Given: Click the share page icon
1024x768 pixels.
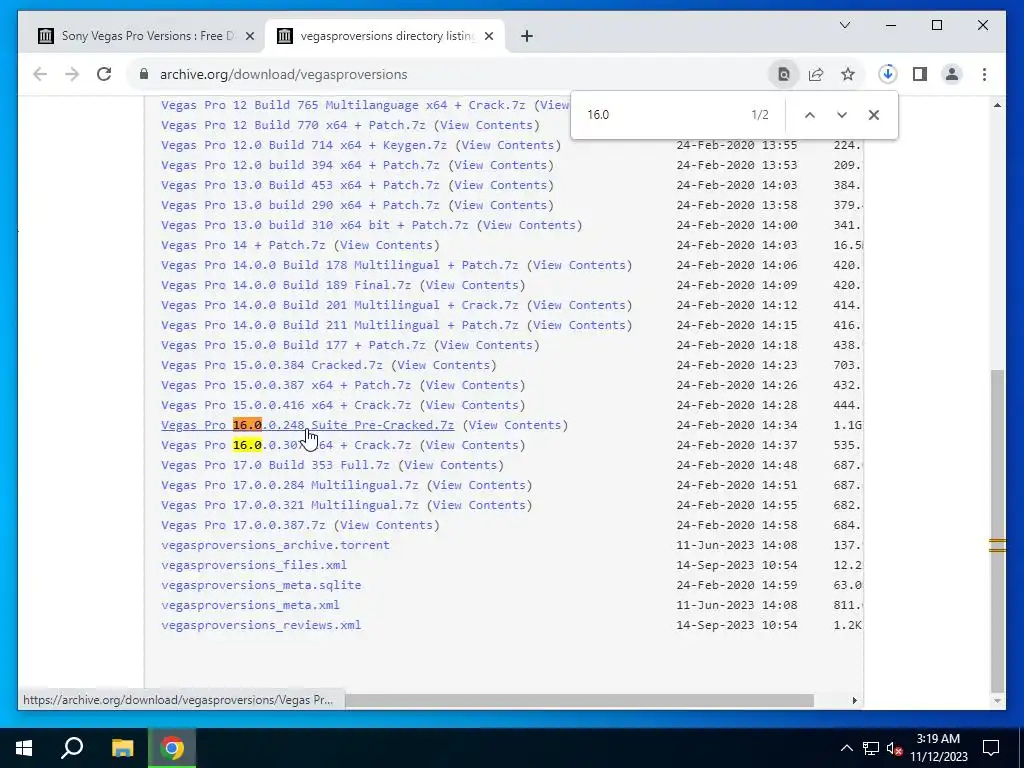Looking at the screenshot, I should 816,74.
